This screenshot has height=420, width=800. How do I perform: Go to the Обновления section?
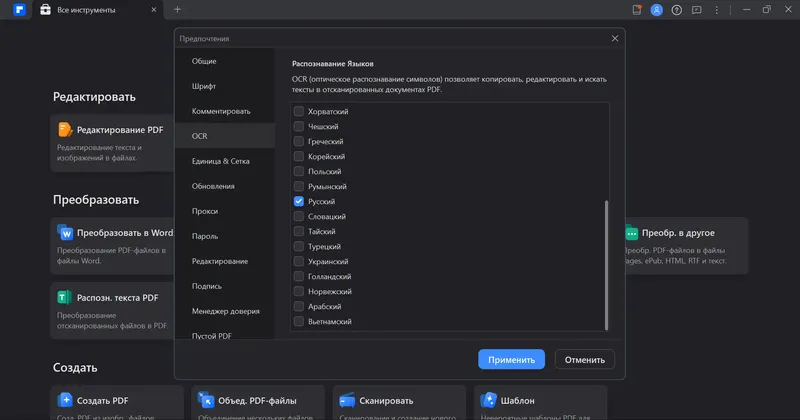[224, 186]
